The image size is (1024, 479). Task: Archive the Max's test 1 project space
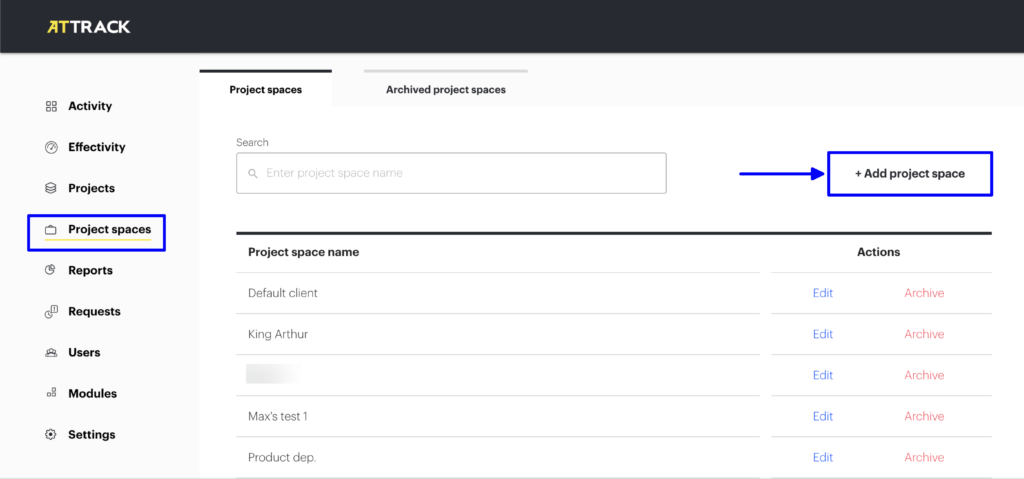924,416
